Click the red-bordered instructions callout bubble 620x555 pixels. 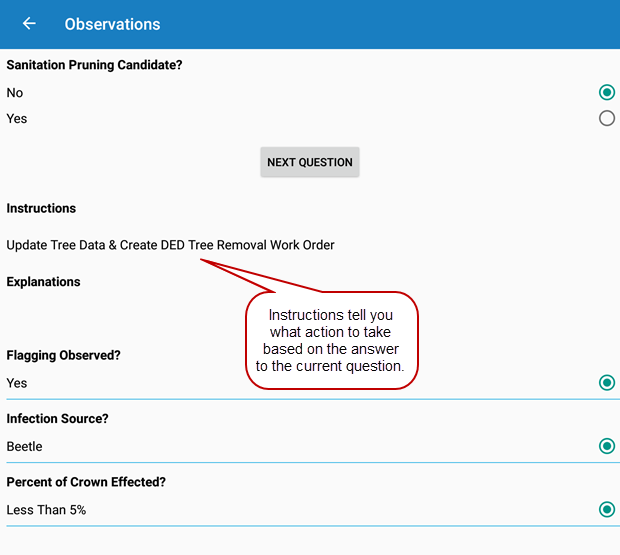pyautogui.click(x=331, y=340)
